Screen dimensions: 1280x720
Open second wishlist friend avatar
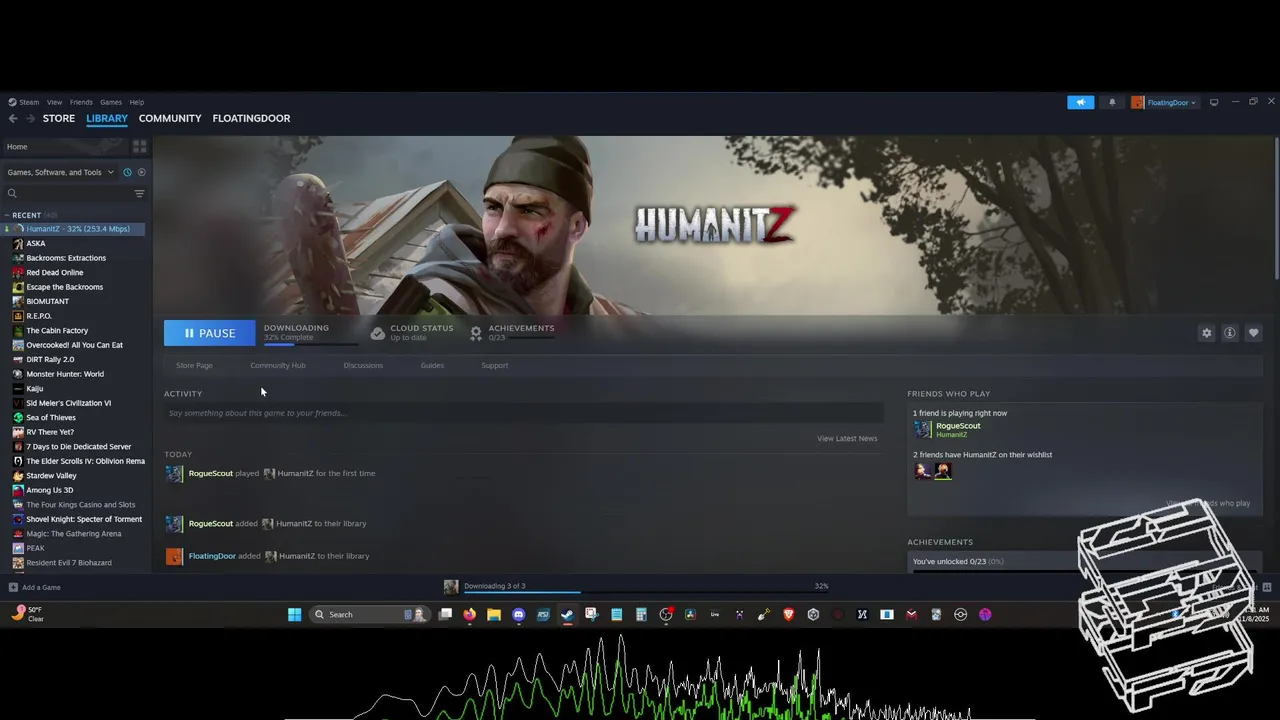click(x=942, y=471)
